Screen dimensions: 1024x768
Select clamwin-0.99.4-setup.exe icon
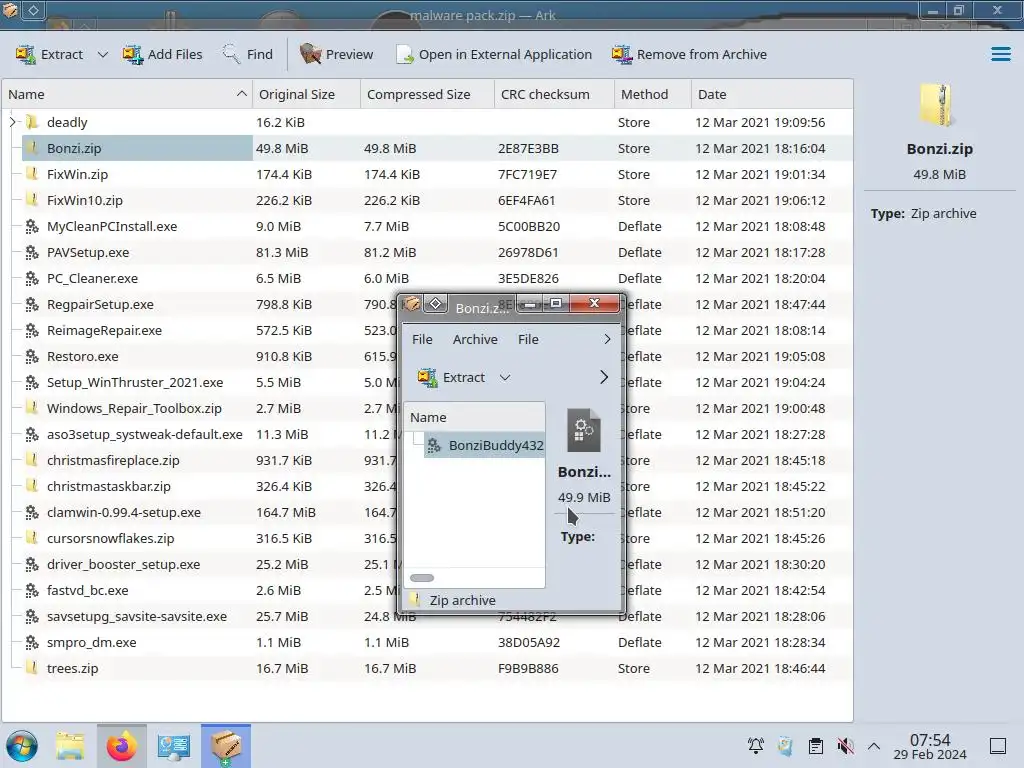32,513
